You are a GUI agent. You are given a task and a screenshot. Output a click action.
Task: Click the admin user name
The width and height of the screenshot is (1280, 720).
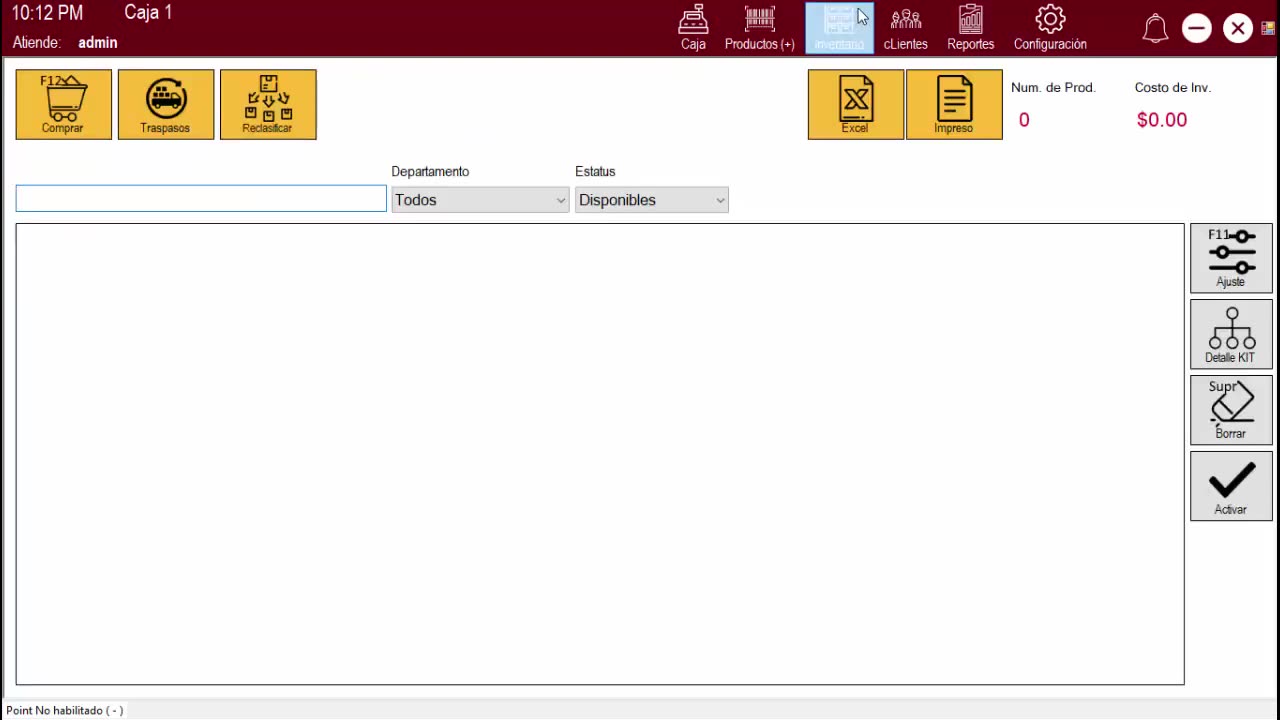point(98,43)
